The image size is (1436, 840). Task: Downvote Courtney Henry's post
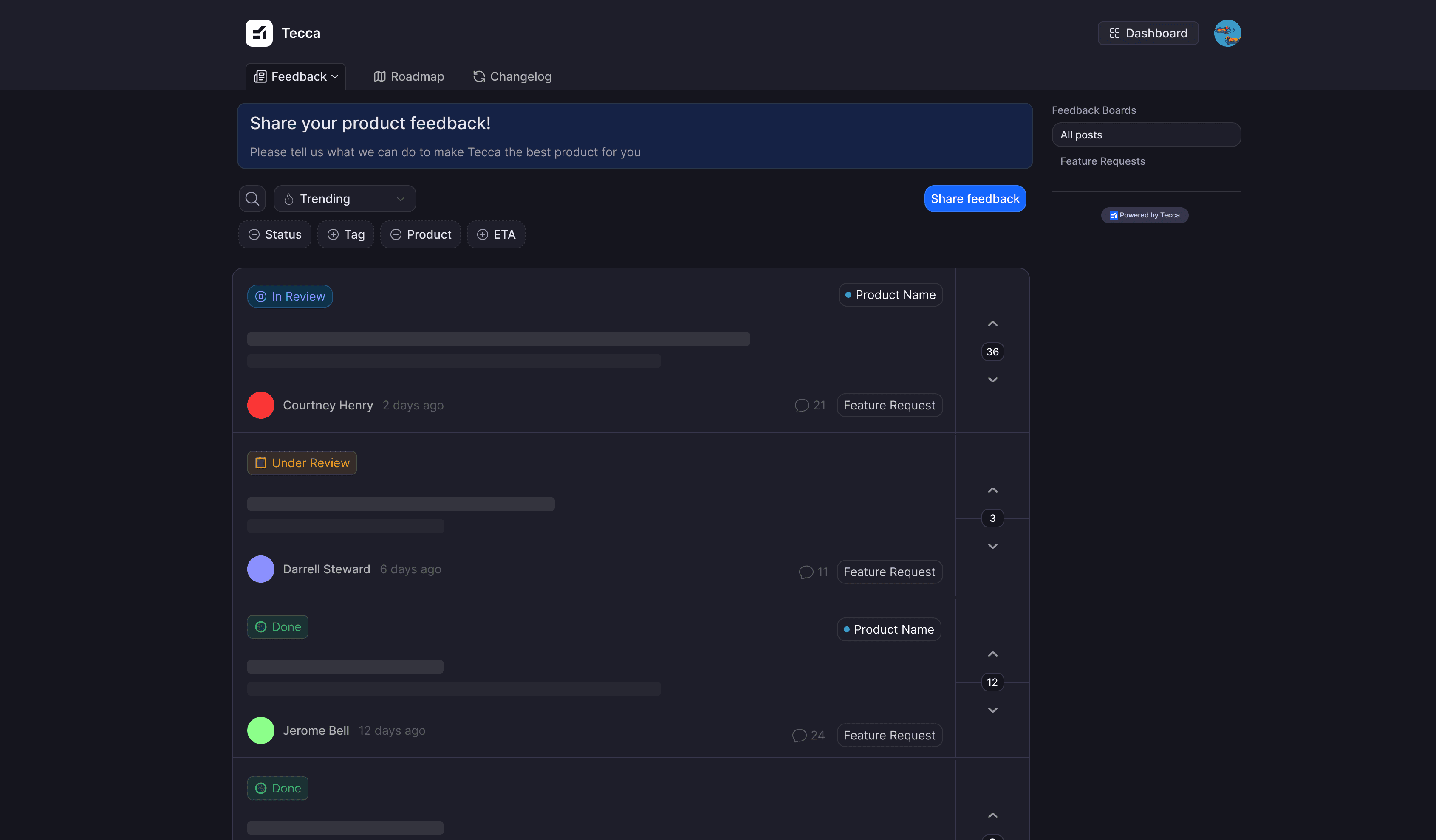point(992,380)
